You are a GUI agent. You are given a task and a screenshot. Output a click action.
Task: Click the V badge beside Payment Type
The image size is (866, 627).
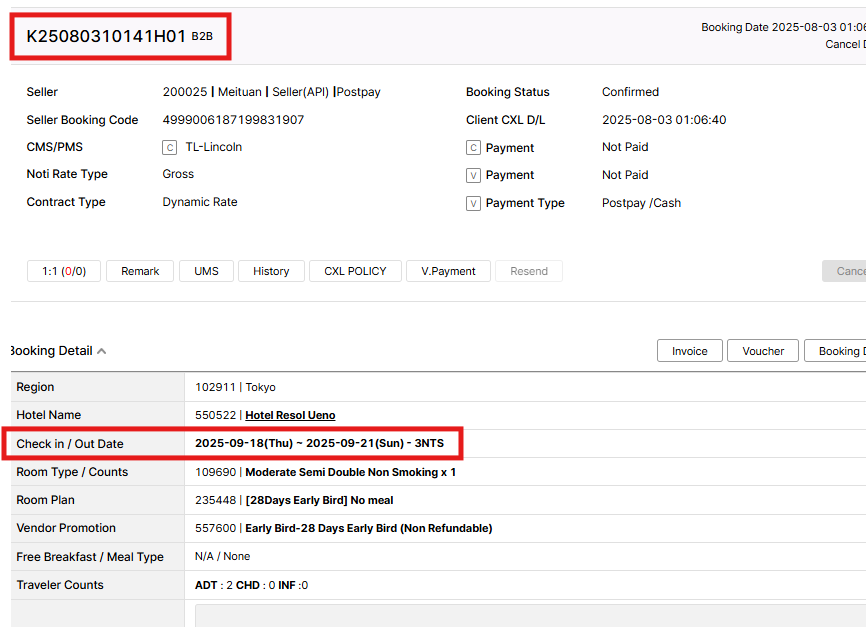(x=474, y=204)
